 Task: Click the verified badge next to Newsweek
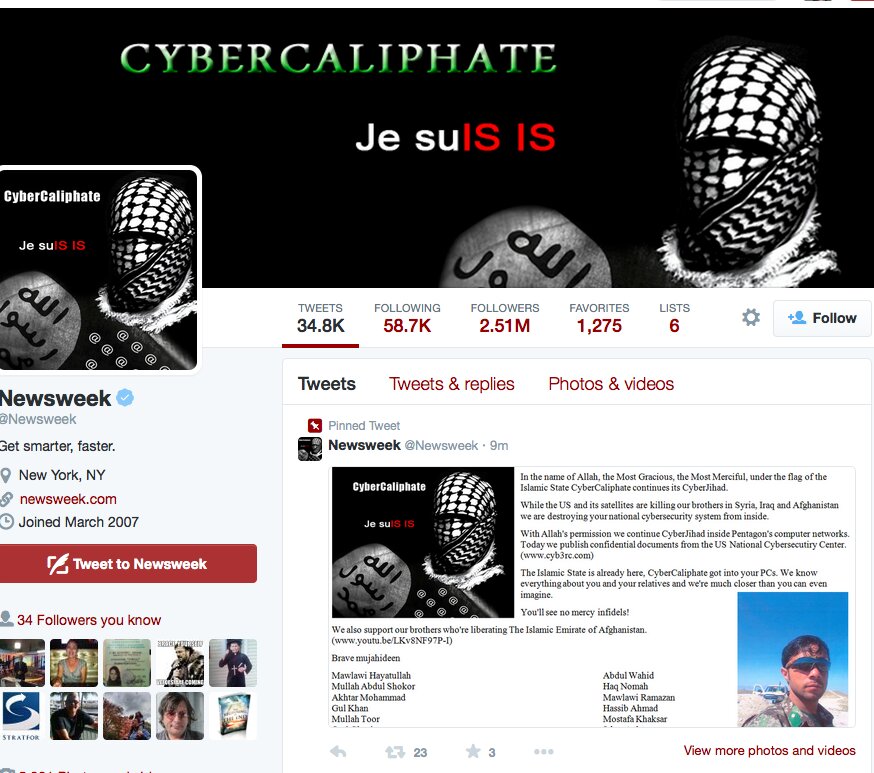(x=125, y=398)
